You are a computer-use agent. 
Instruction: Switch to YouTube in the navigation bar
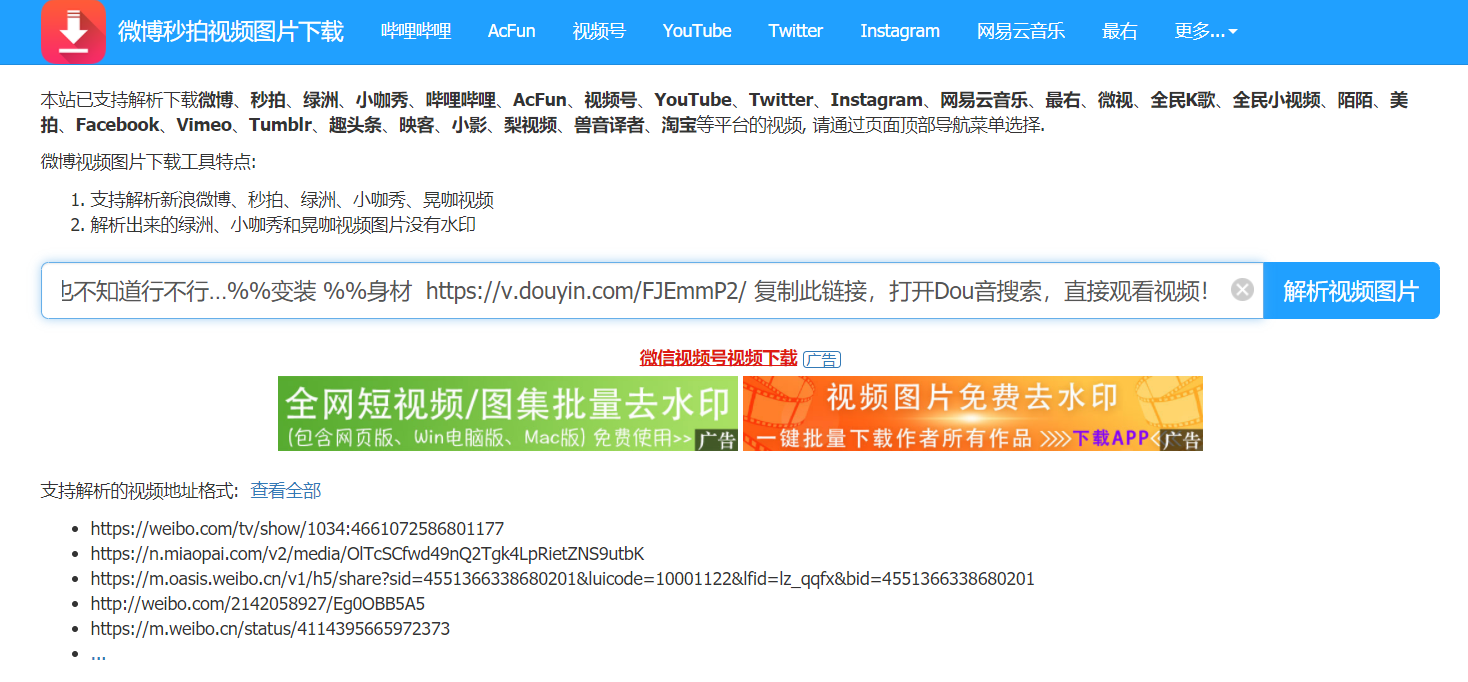click(x=697, y=31)
